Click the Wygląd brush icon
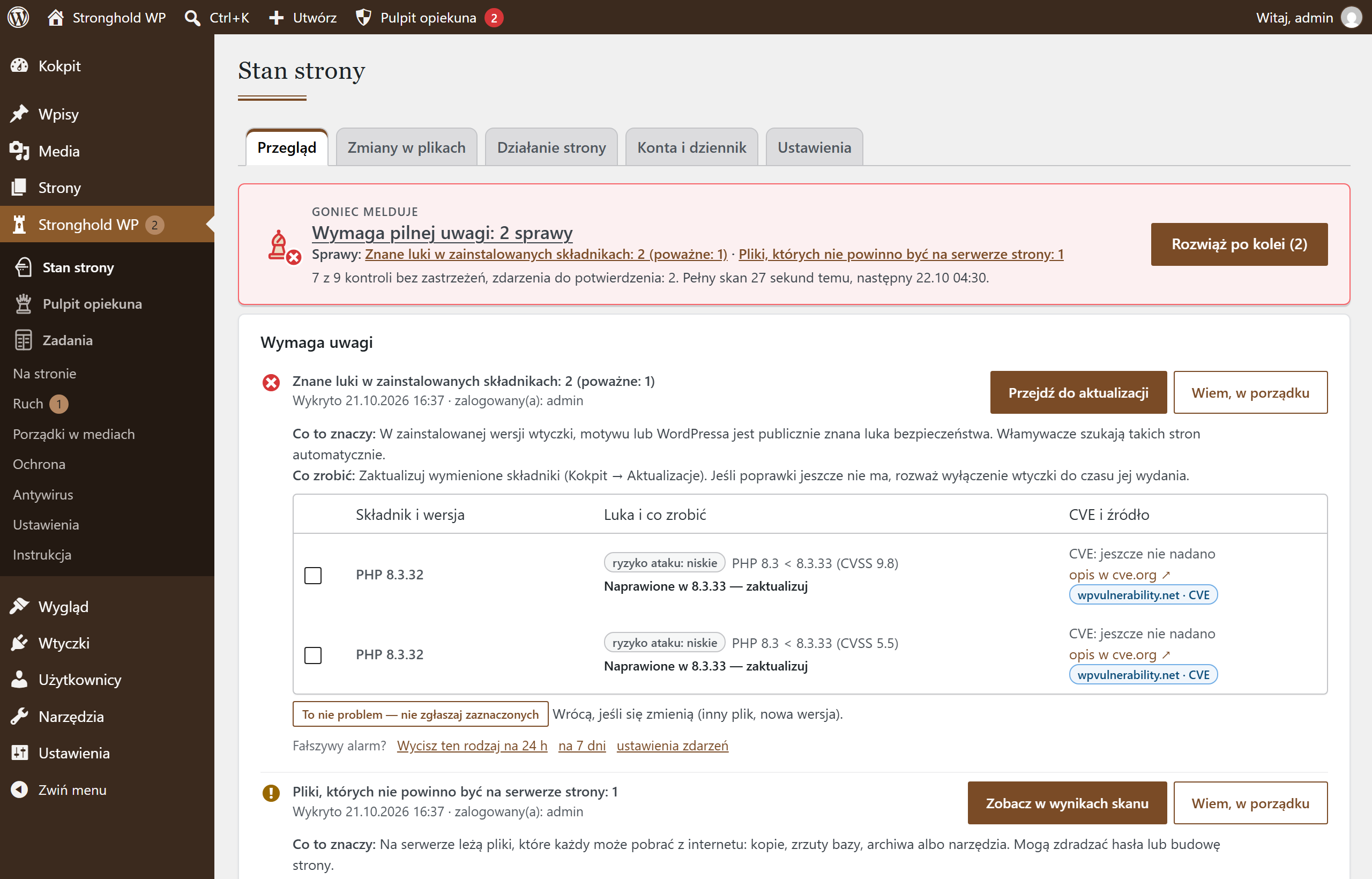Screen dimensions: 1372x879 coord(19,606)
